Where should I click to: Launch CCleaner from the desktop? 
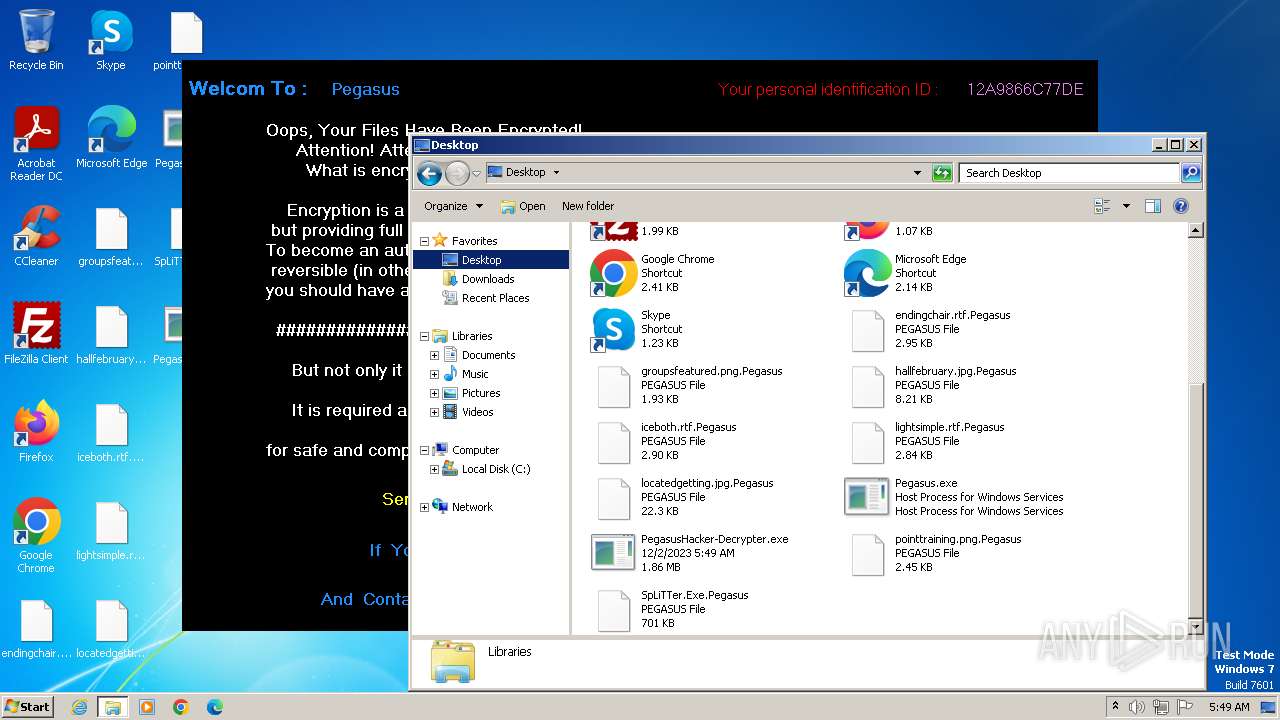pos(36,236)
